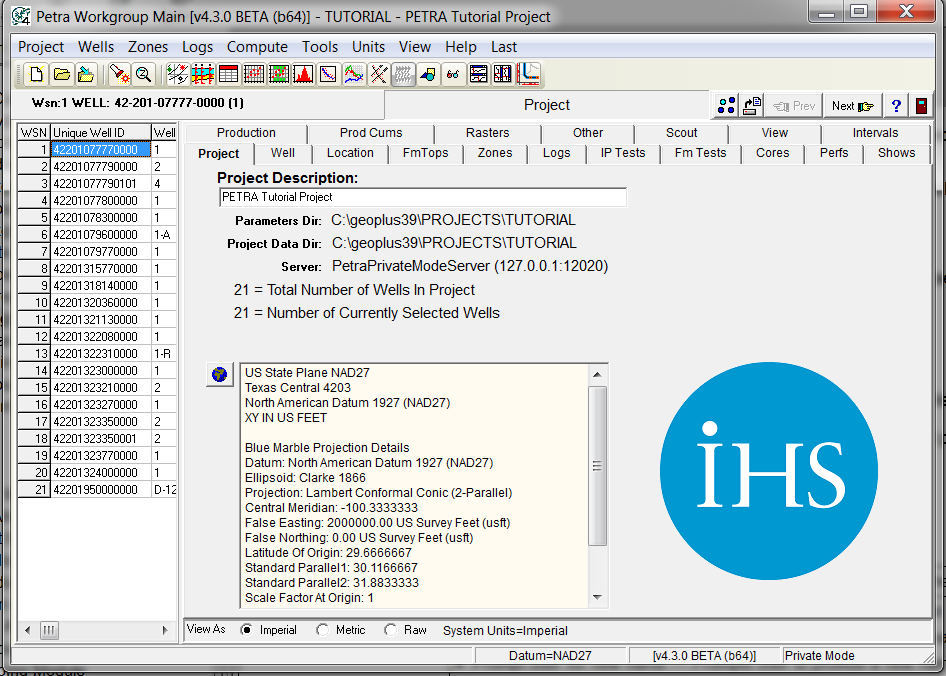The height and width of the screenshot is (676, 946).
Task: Open the Units menu in the menu bar
Action: tap(369, 47)
